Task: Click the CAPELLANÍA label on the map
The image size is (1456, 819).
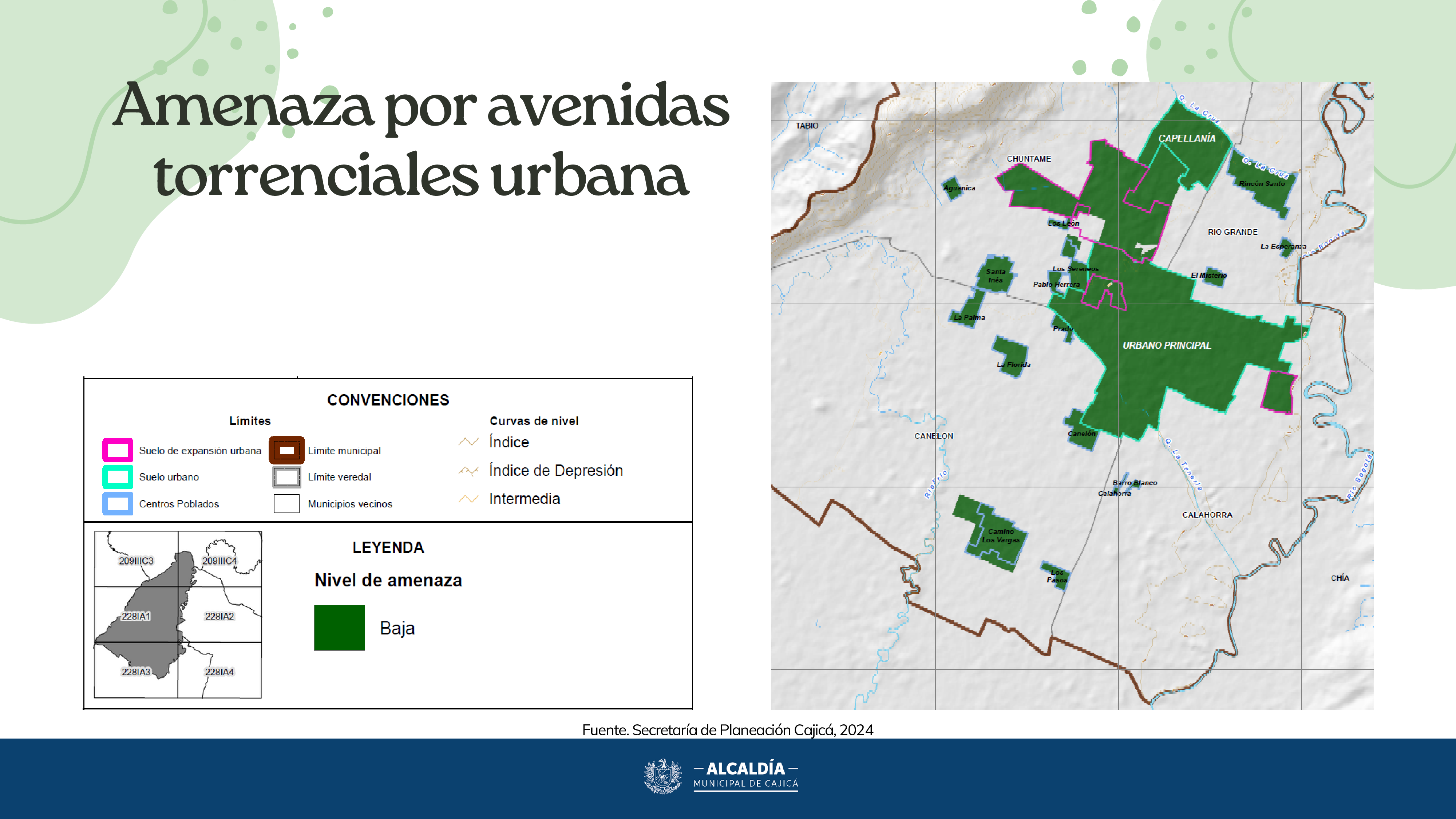Action: pos(1186,138)
